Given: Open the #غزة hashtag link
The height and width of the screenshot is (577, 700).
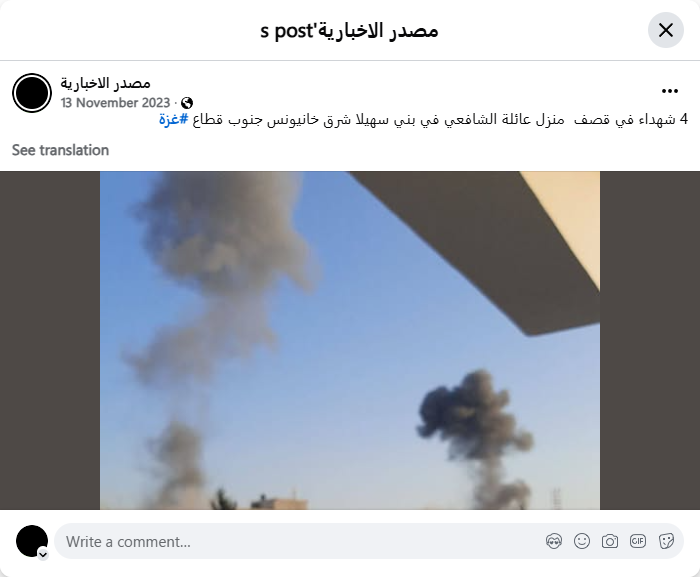Looking at the screenshot, I should pos(174,120).
